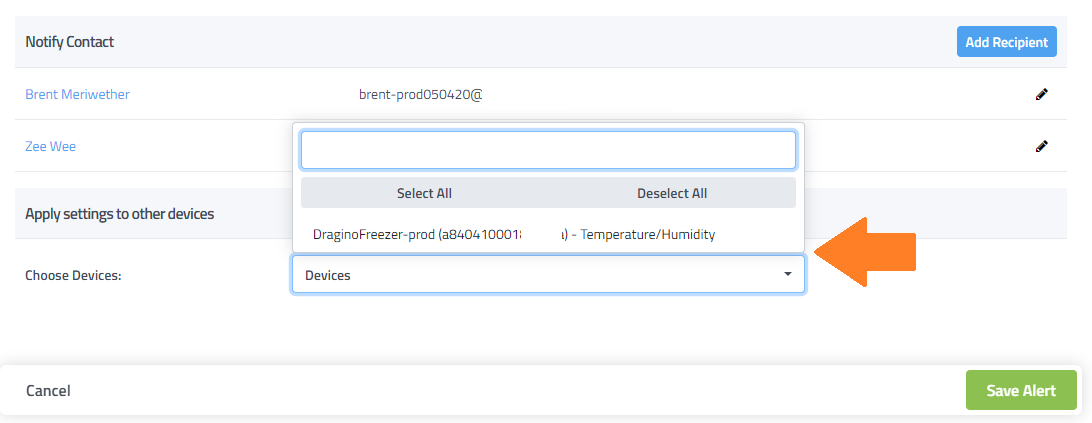Click the Apply settings to other devices heading

(119, 213)
